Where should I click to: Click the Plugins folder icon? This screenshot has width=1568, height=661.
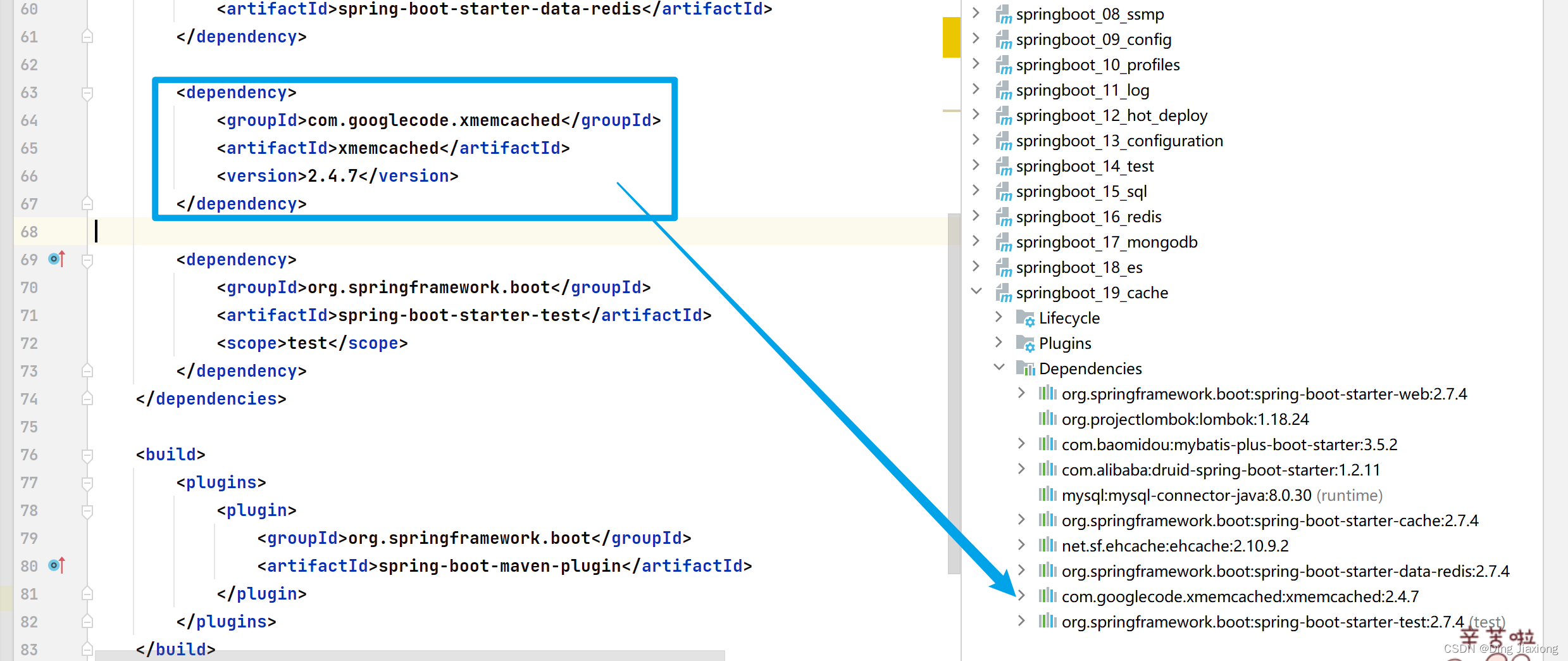(1025, 343)
